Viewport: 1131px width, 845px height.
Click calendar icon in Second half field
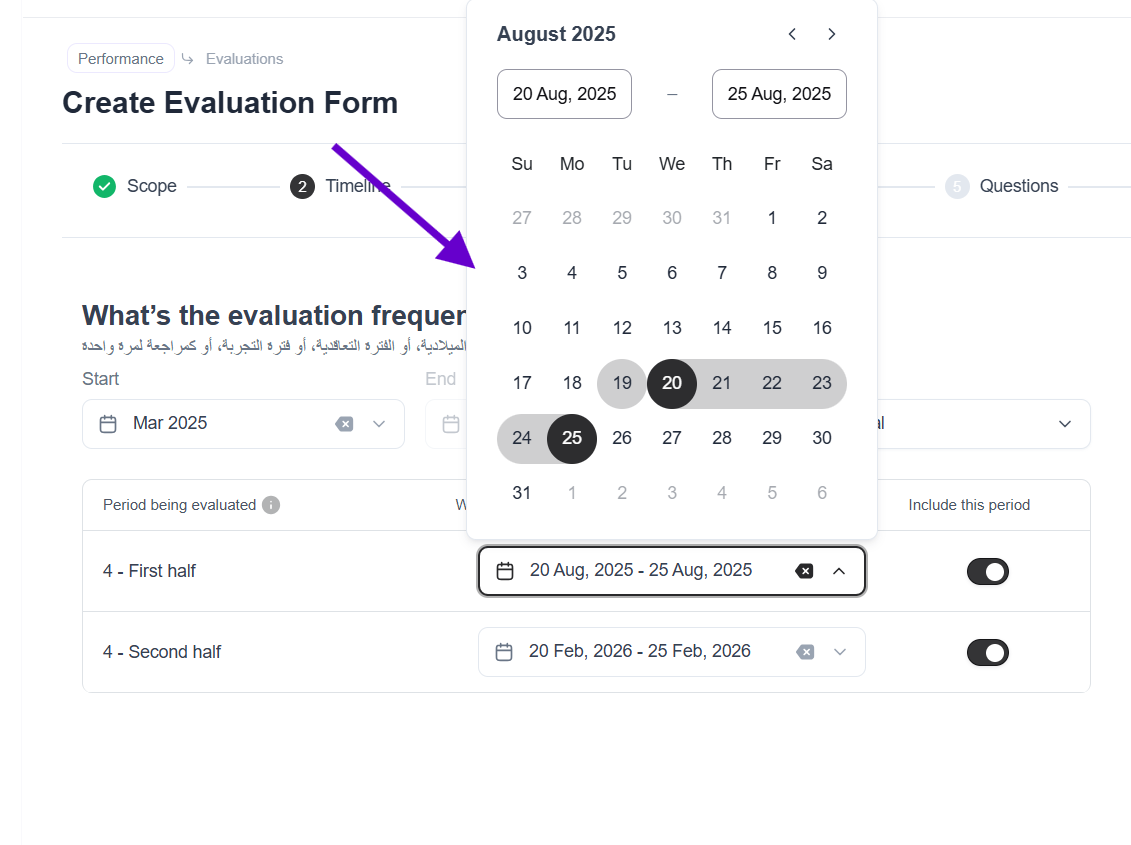coord(505,652)
